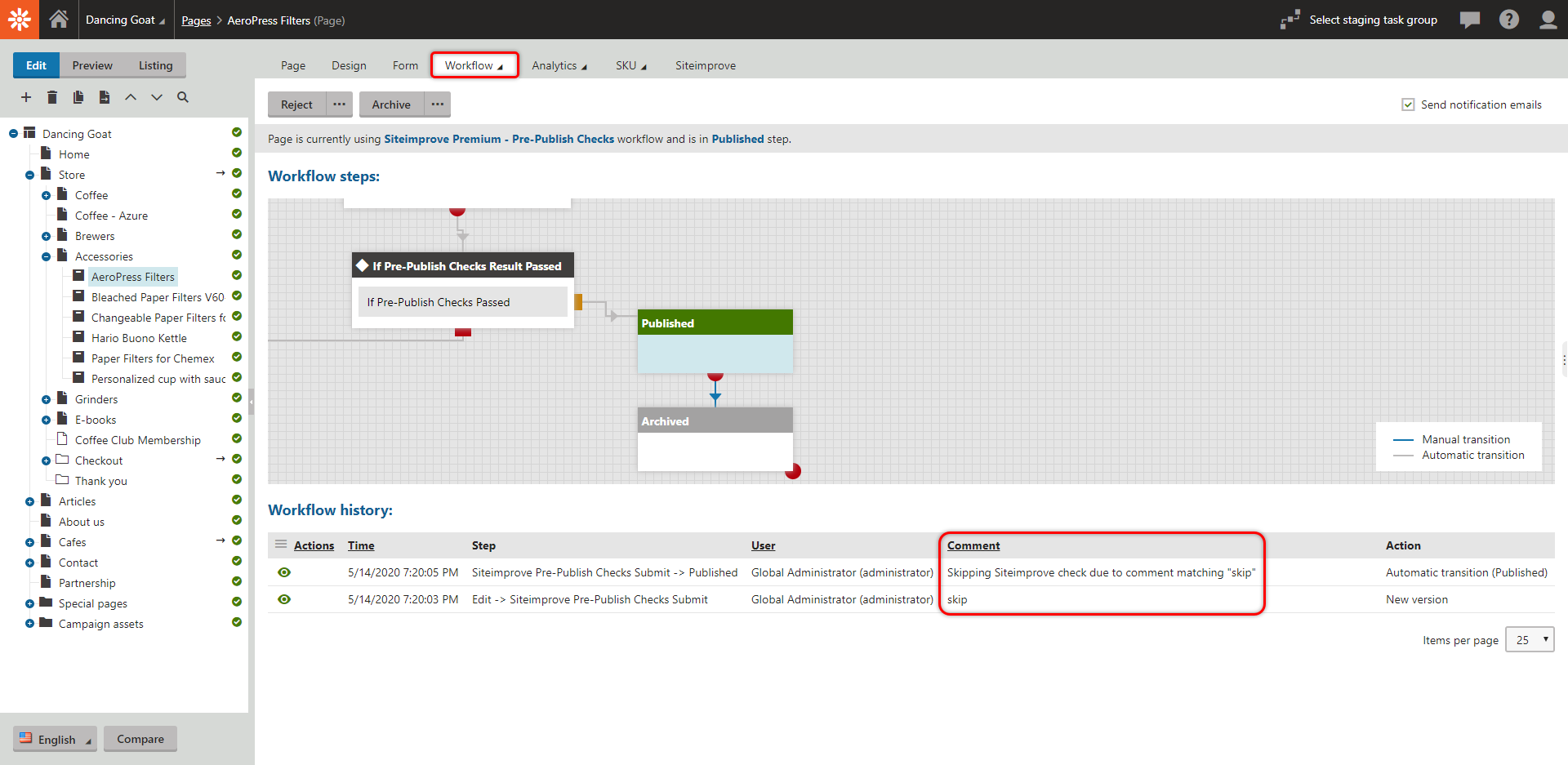Copy the selected page icon
The image size is (1568, 765).
point(78,97)
